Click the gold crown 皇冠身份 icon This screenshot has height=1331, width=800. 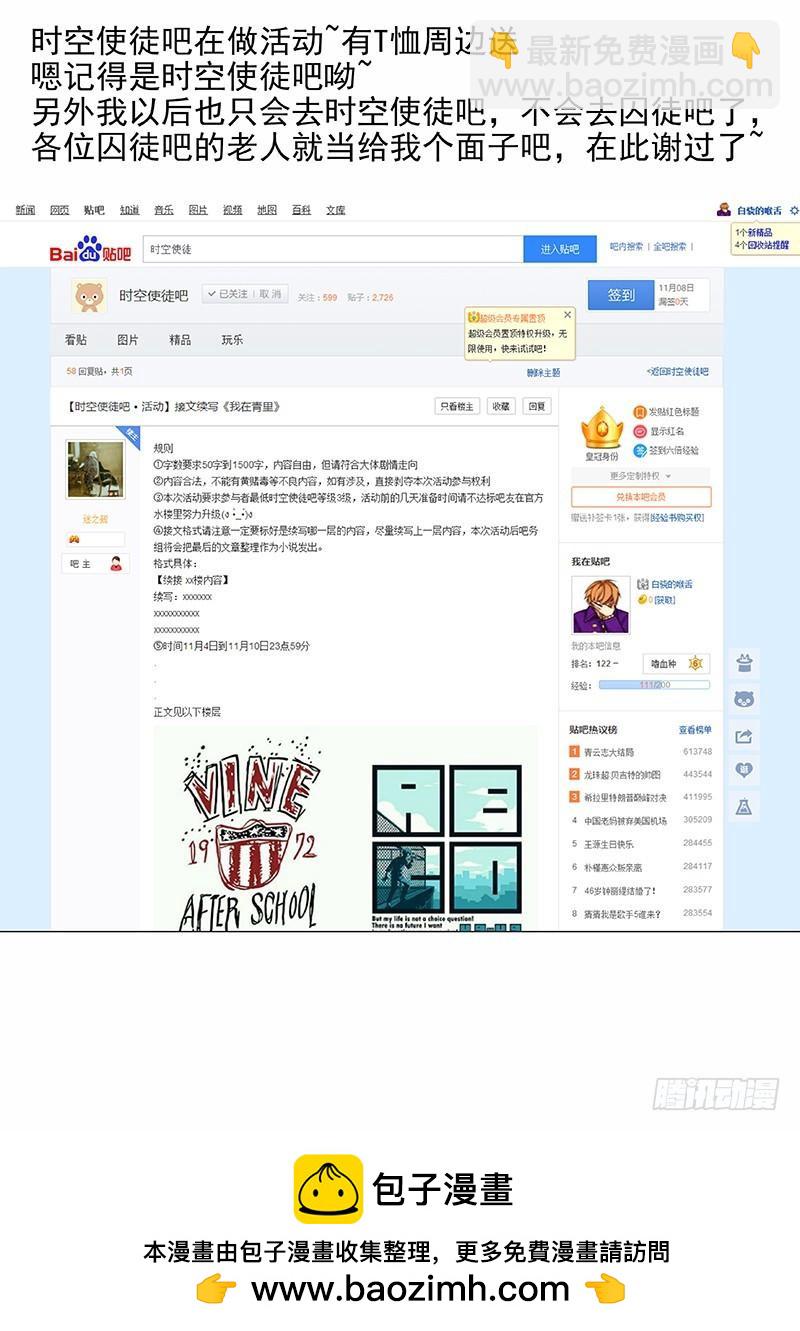click(602, 427)
